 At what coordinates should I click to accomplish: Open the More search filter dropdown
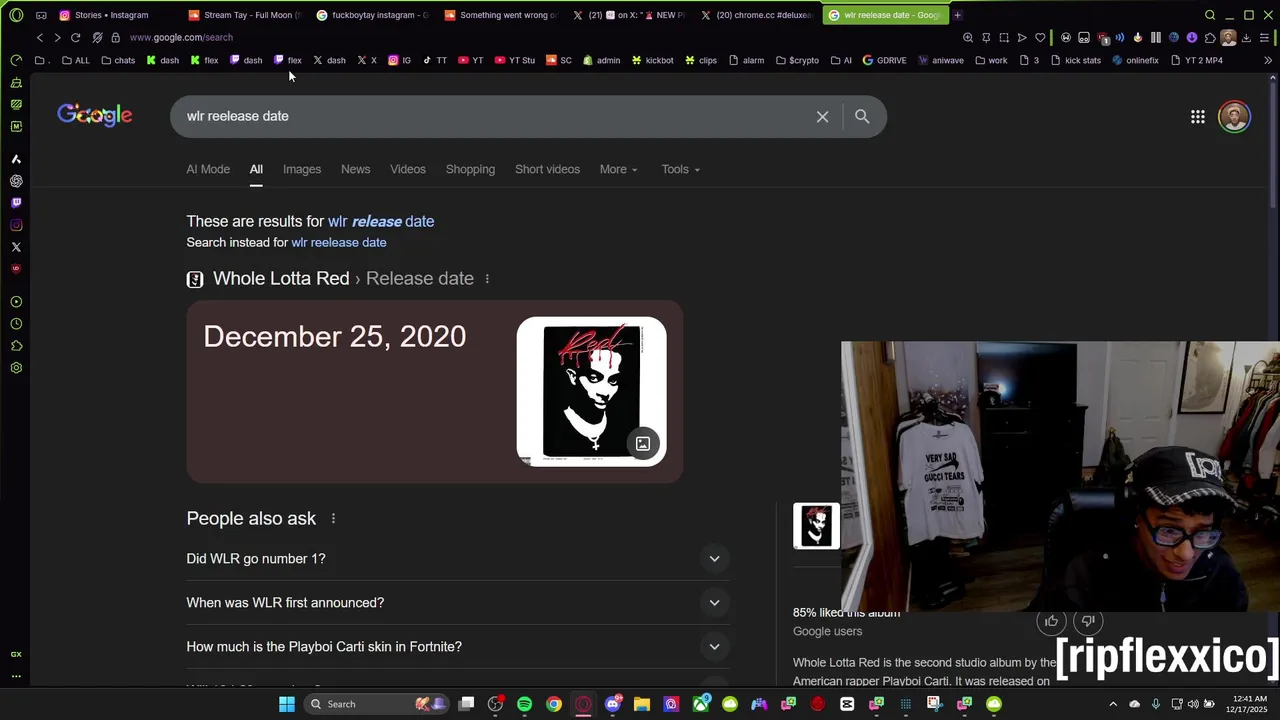coord(618,169)
